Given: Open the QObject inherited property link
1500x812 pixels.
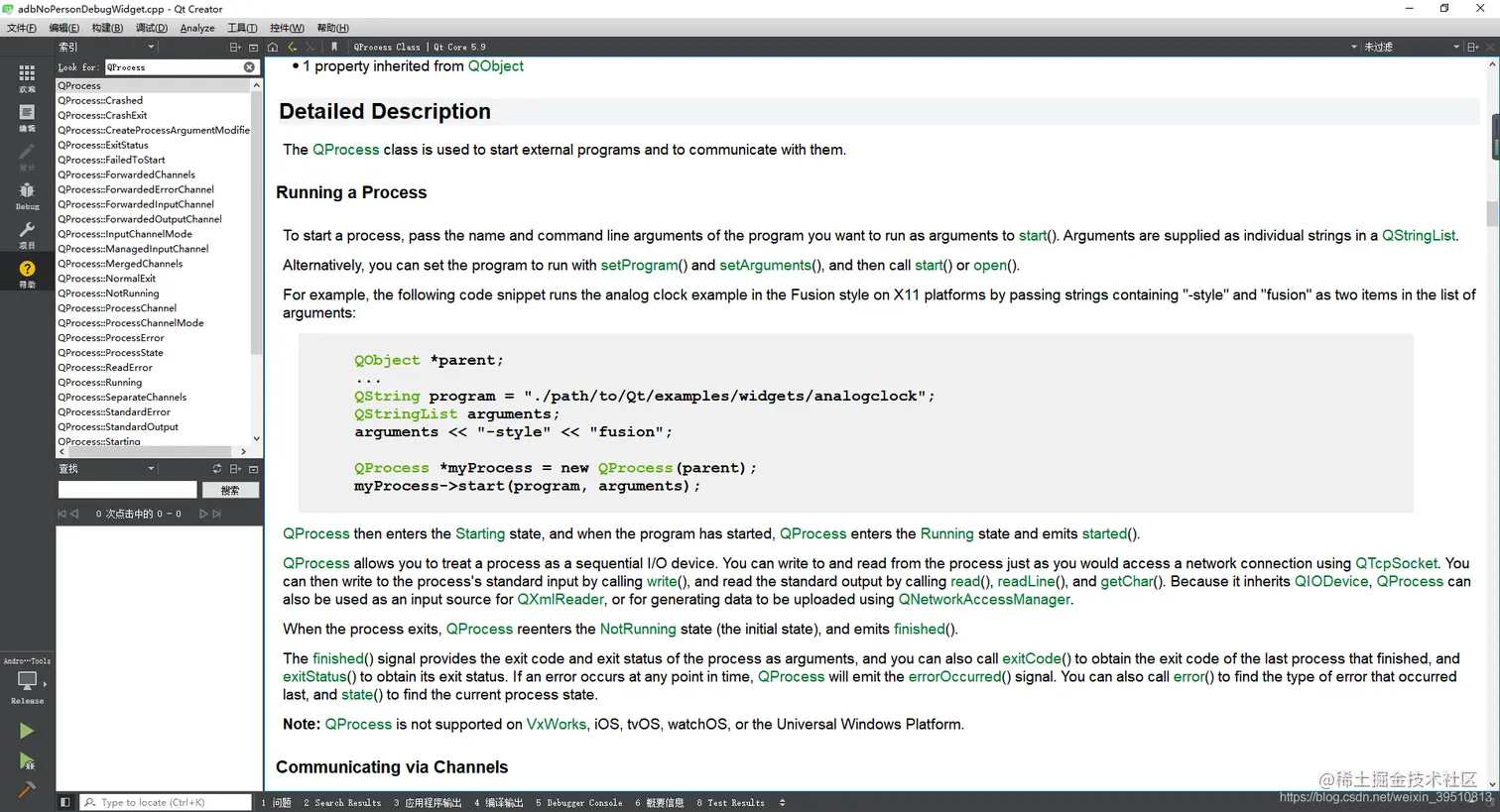Looking at the screenshot, I should [495, 66].
